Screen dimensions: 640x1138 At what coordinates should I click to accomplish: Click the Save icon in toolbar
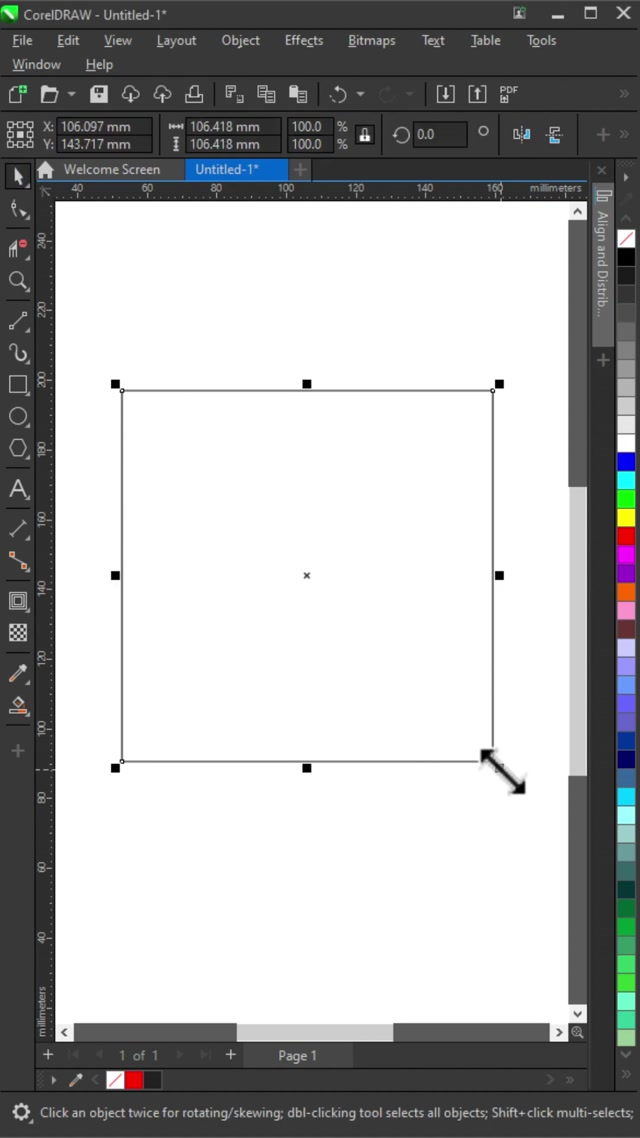click(x=99, y=94)
